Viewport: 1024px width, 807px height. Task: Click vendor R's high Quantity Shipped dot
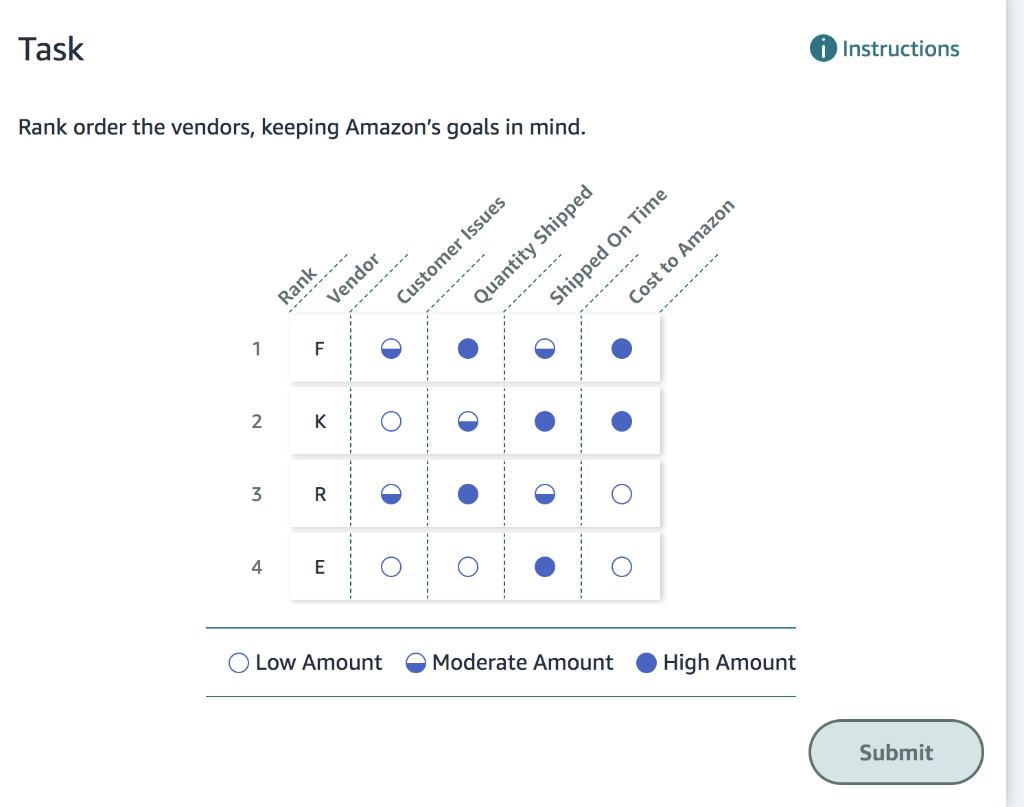(x=467, y=493)
